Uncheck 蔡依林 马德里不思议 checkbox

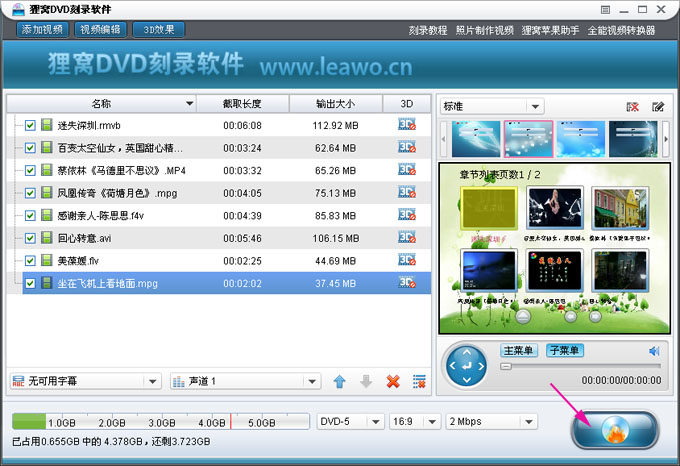coord(30,171)
